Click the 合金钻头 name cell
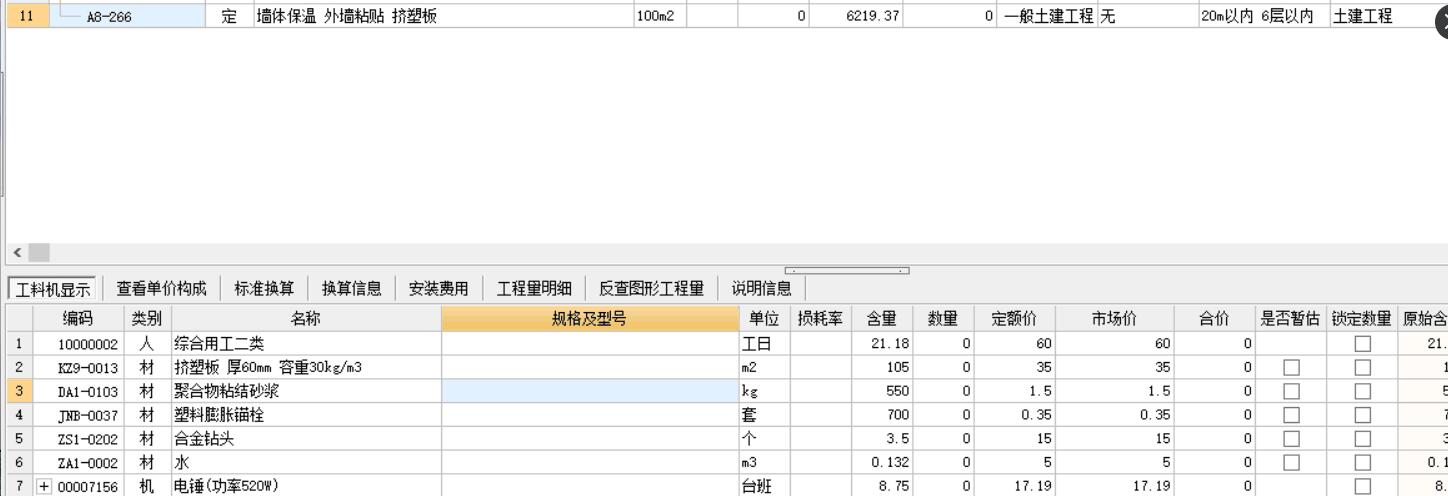This screenshot has height=496, width=1448. pos(306,439)
